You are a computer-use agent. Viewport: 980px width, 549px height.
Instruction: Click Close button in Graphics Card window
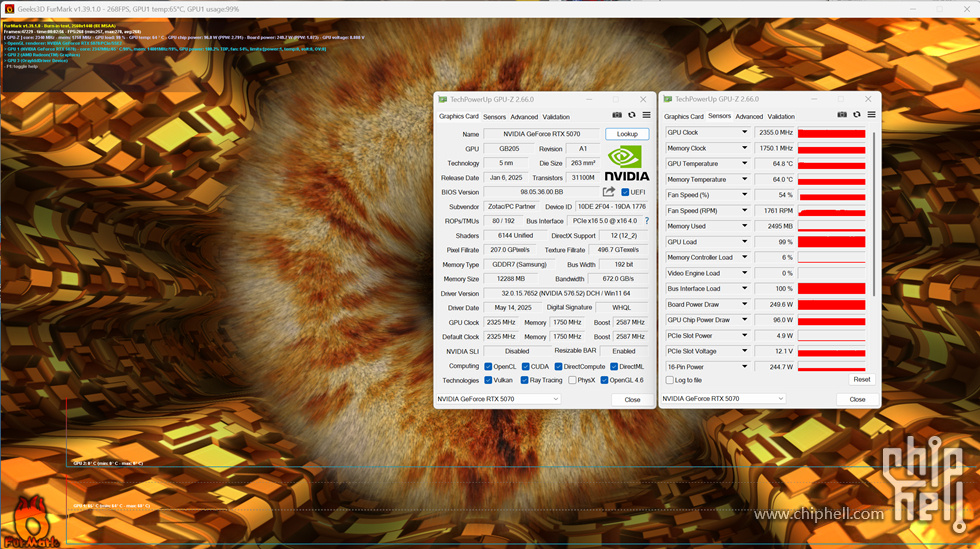[x=632, y=400]
